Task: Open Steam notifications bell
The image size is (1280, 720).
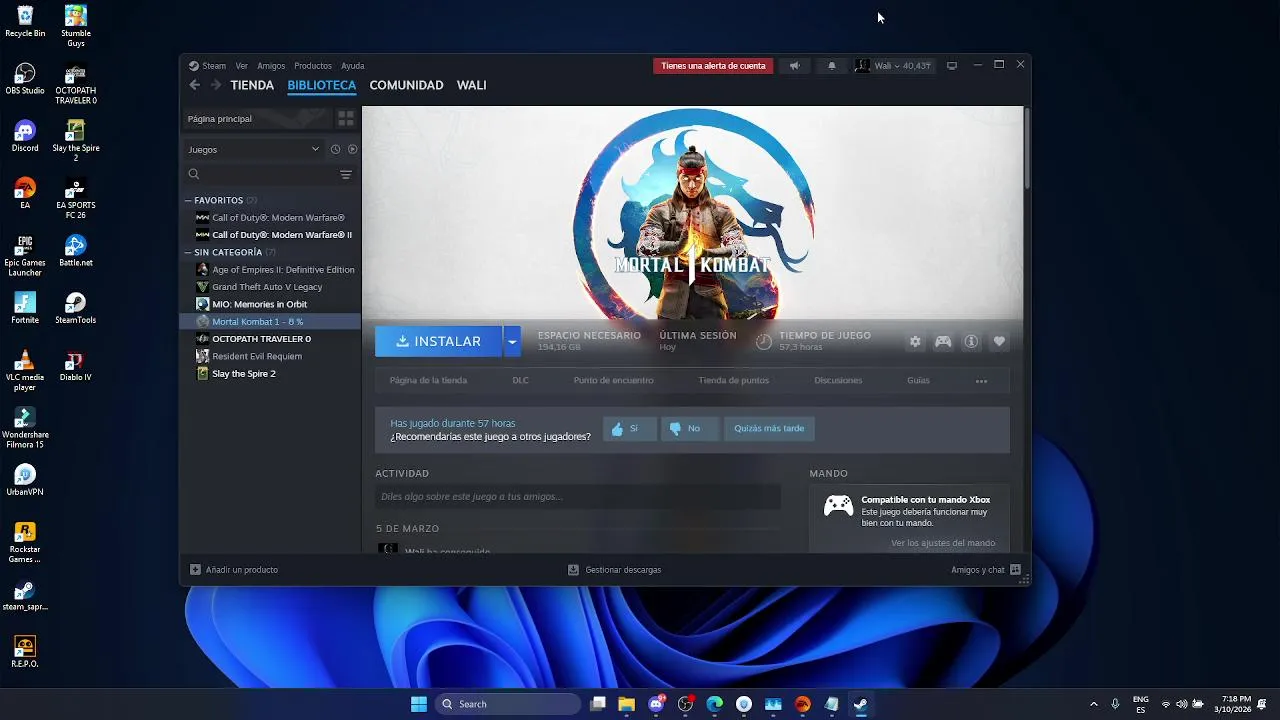Action: [x=831, y=66]
